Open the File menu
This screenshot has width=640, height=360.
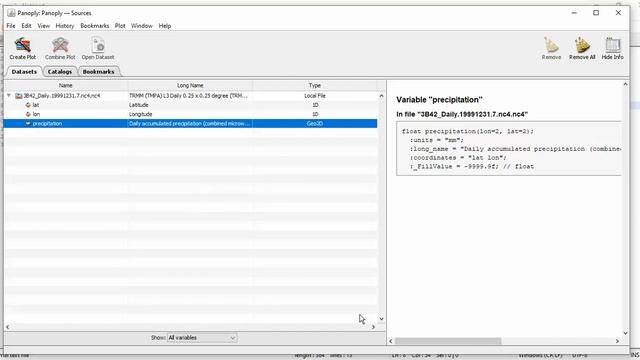[x=11, y=26]
